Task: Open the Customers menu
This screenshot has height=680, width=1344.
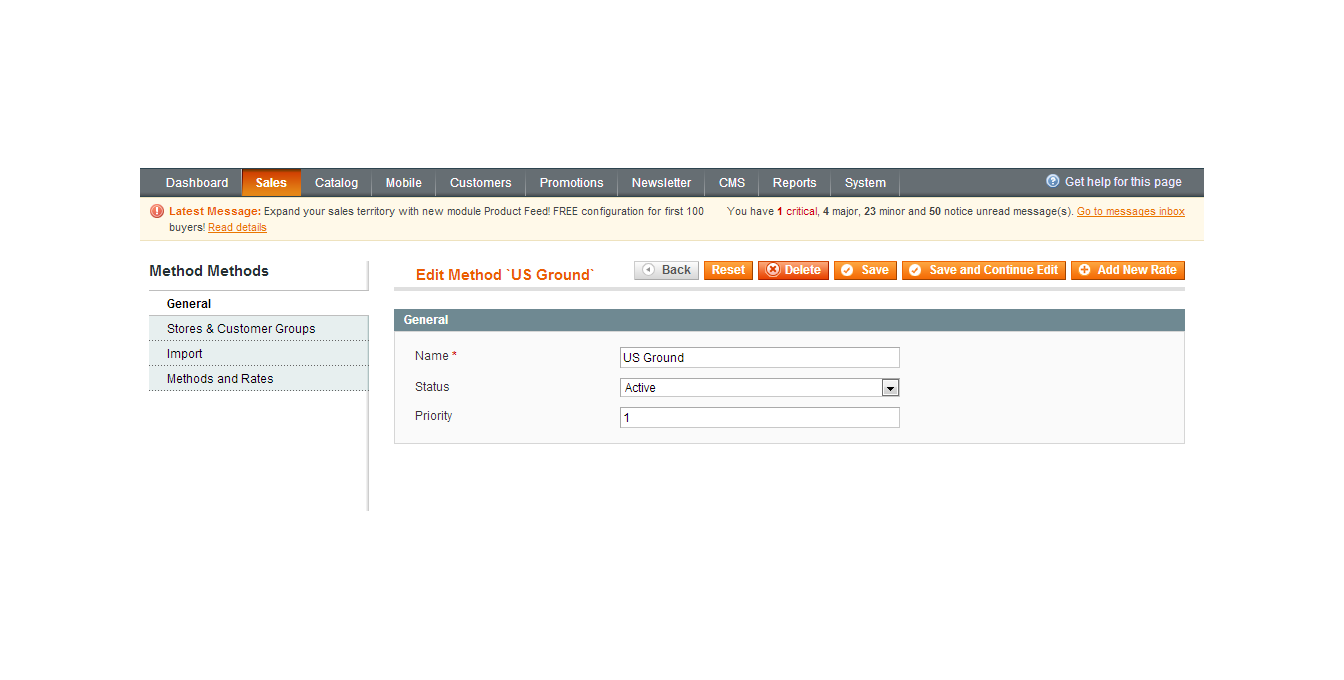Action: pyautogui.click(x=480, y=183)
